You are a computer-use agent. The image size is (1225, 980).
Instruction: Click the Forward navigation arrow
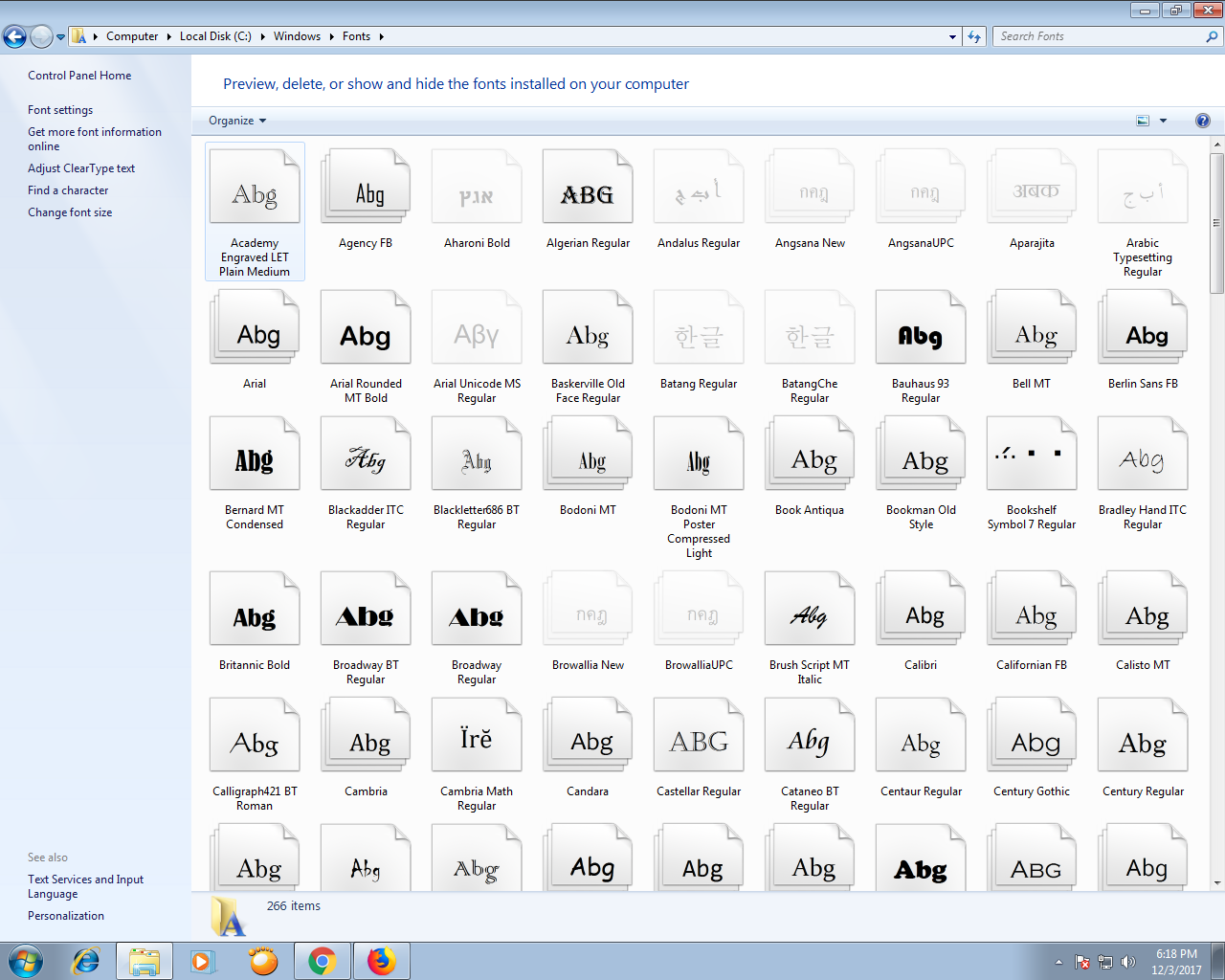[39, 35]
